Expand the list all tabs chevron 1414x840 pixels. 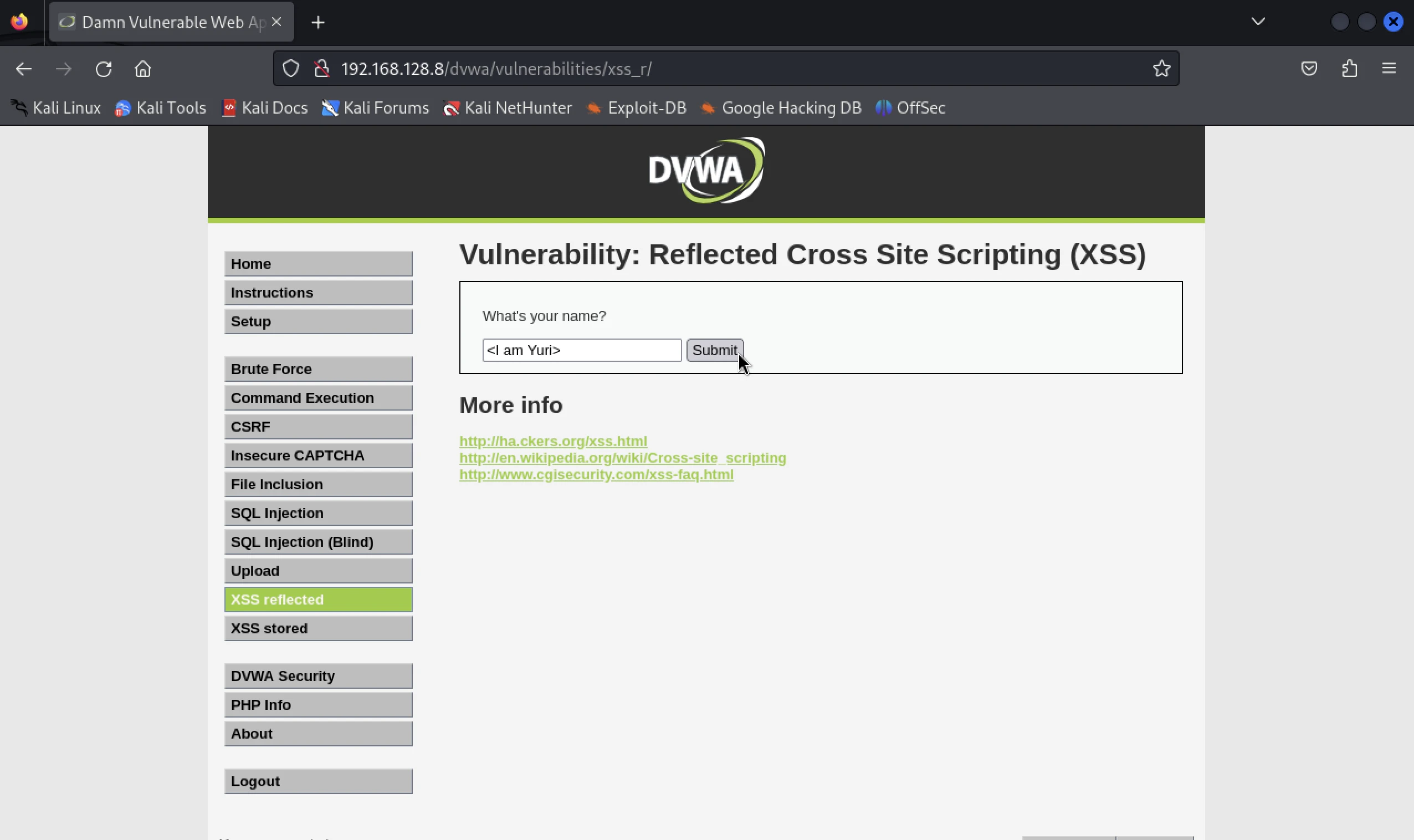pos(1258,22)
